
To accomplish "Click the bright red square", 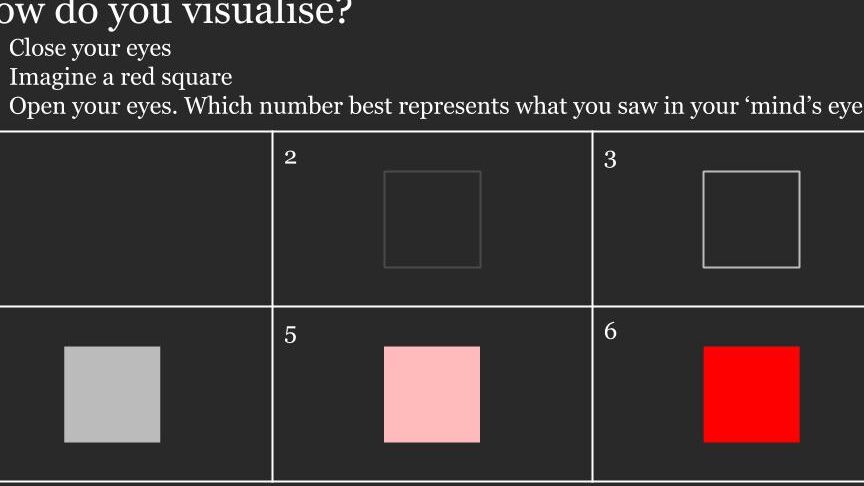I will point(752,395).
